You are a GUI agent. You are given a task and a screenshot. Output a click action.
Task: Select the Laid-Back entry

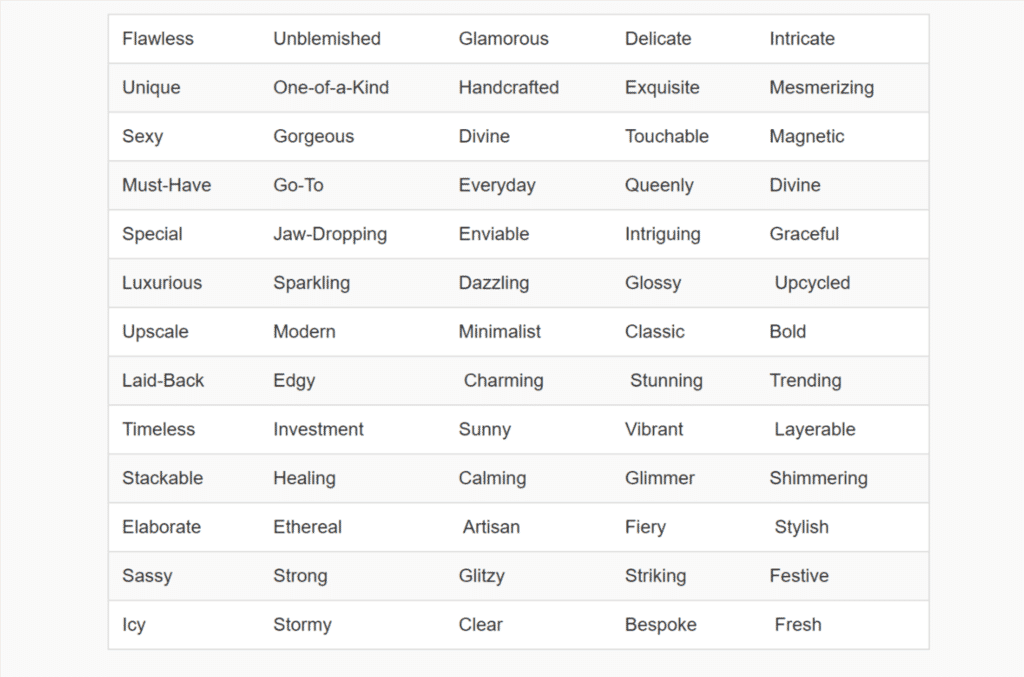(x=163, y=381)
